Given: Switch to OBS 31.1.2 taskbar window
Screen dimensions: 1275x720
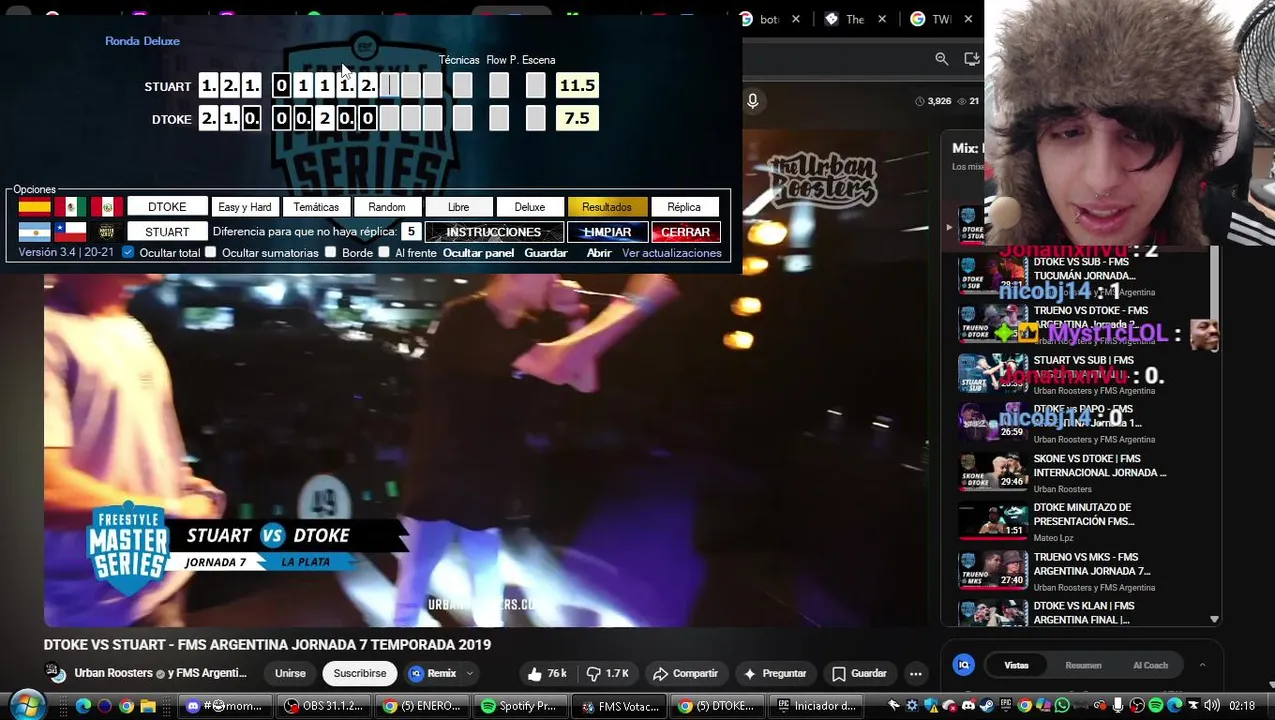Looking at the screenshot, I should tap(323, 706).
